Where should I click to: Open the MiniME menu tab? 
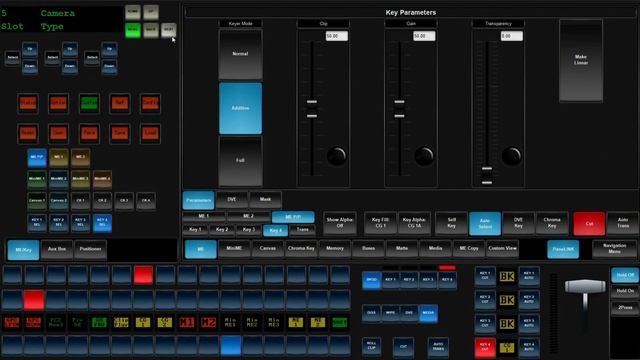(234, 249)
